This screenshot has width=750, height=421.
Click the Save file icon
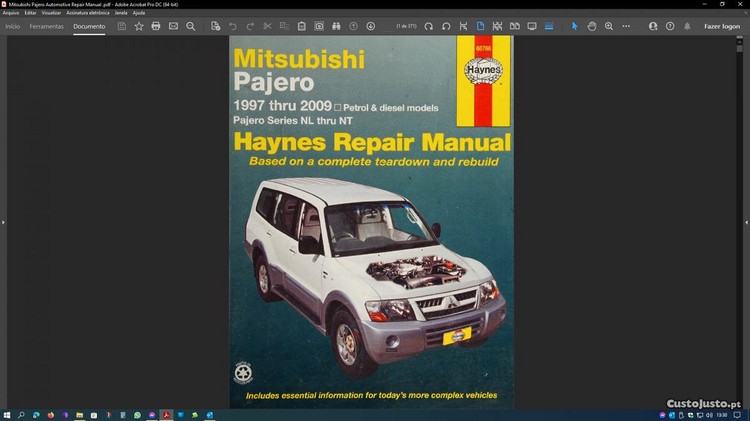(122, 26)
